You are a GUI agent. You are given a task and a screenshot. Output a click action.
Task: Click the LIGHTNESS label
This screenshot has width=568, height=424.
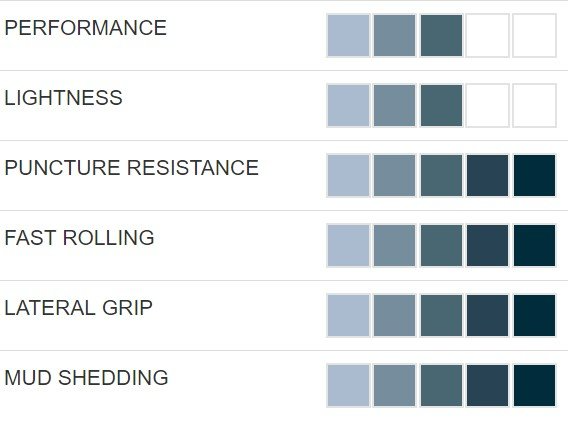tap(63, 98)
